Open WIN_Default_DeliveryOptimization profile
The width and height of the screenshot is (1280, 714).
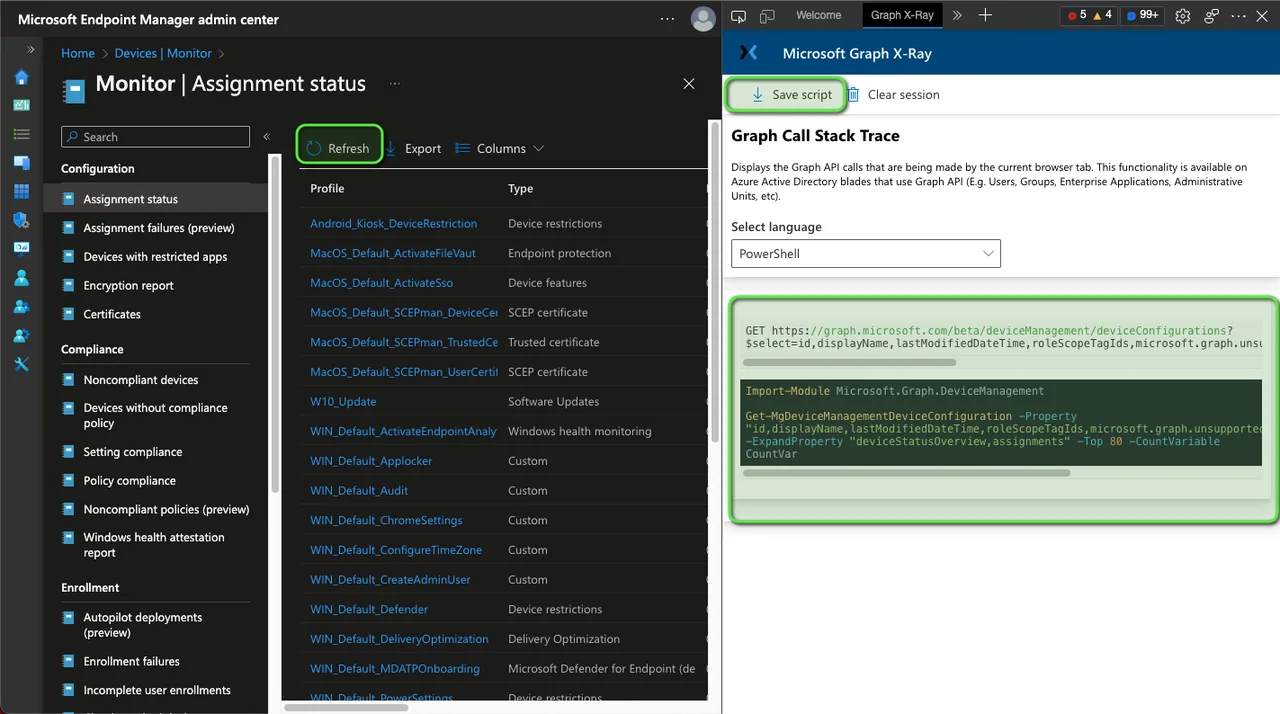click(x=399, y=639)
